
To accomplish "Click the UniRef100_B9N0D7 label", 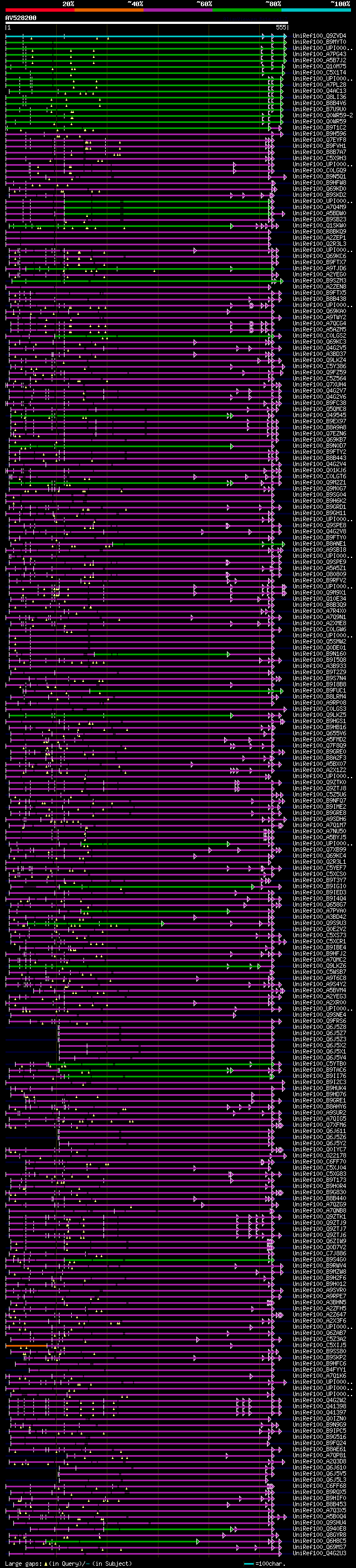I will 319,446.
